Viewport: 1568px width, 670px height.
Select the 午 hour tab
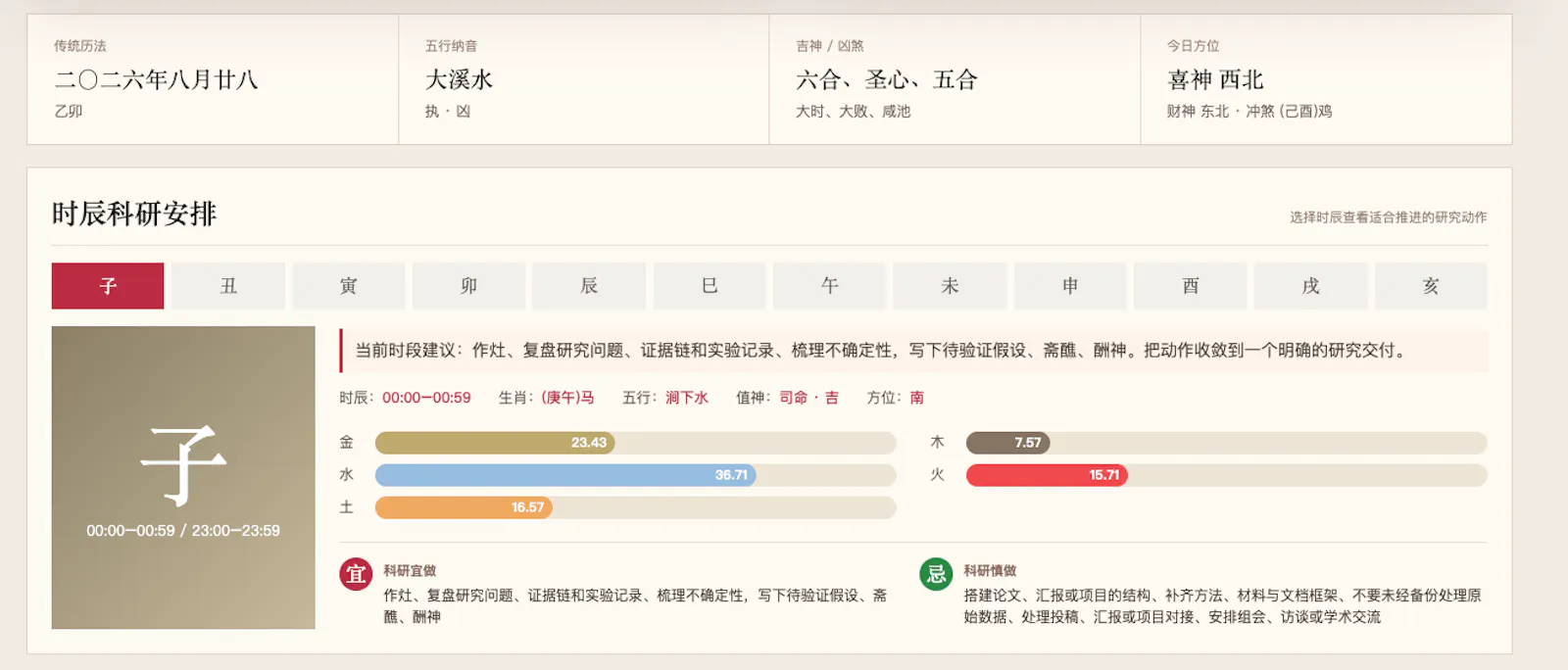tap(830, 286)
